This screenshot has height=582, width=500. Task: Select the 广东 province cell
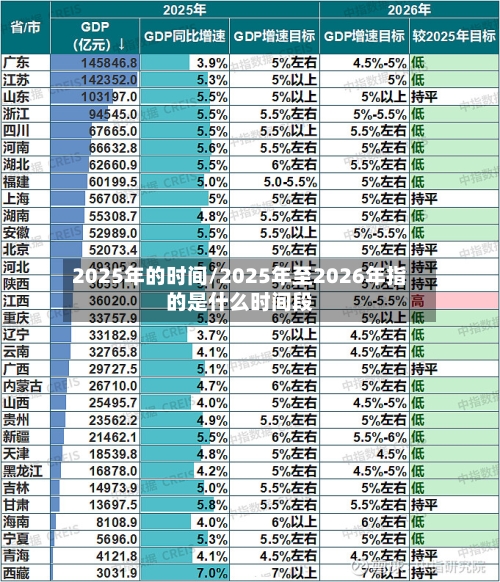(x=25, y=63)
